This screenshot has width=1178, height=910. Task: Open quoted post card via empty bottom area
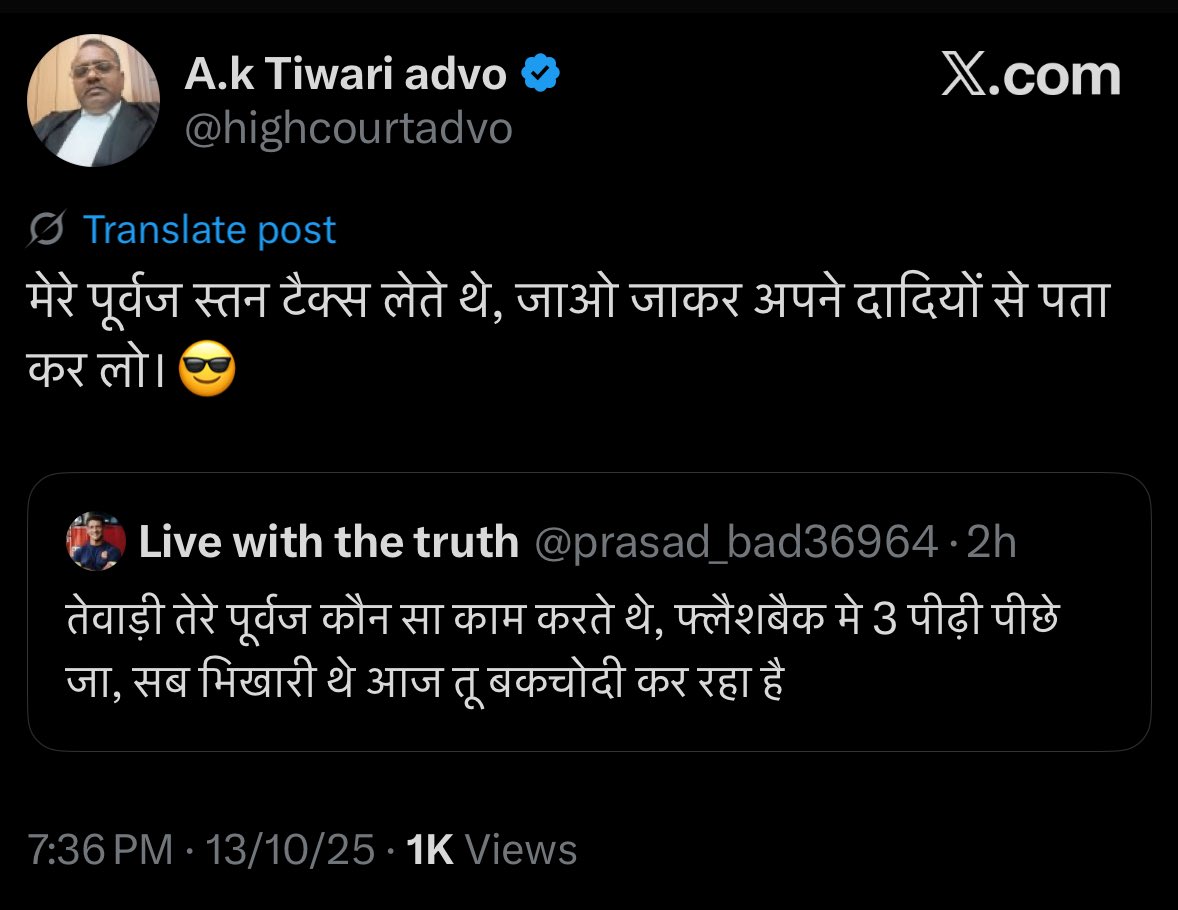pos(589,727)
